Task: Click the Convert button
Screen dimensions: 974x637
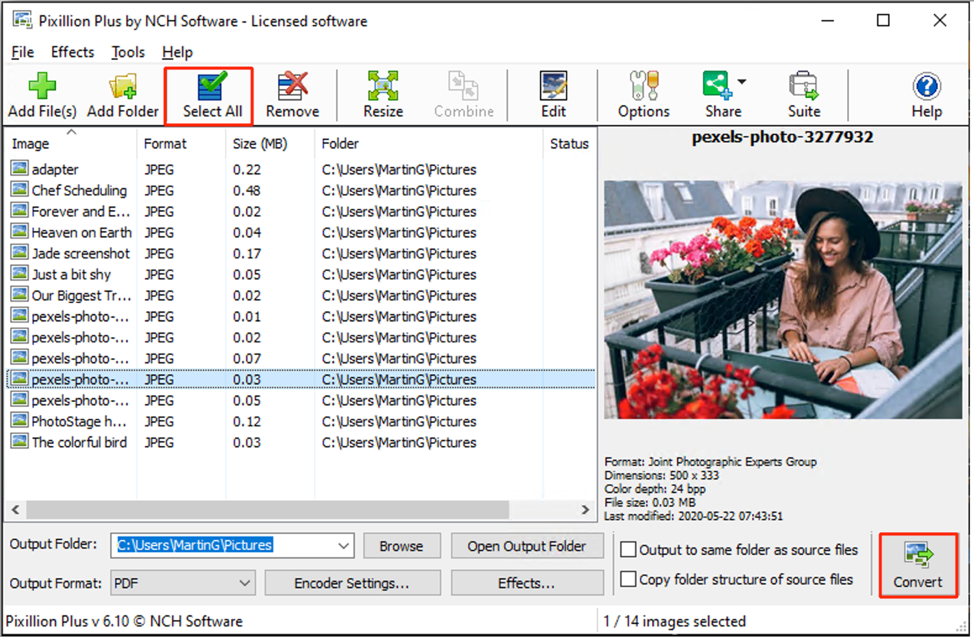Action: pyautogui.click(x=917, y=566)
